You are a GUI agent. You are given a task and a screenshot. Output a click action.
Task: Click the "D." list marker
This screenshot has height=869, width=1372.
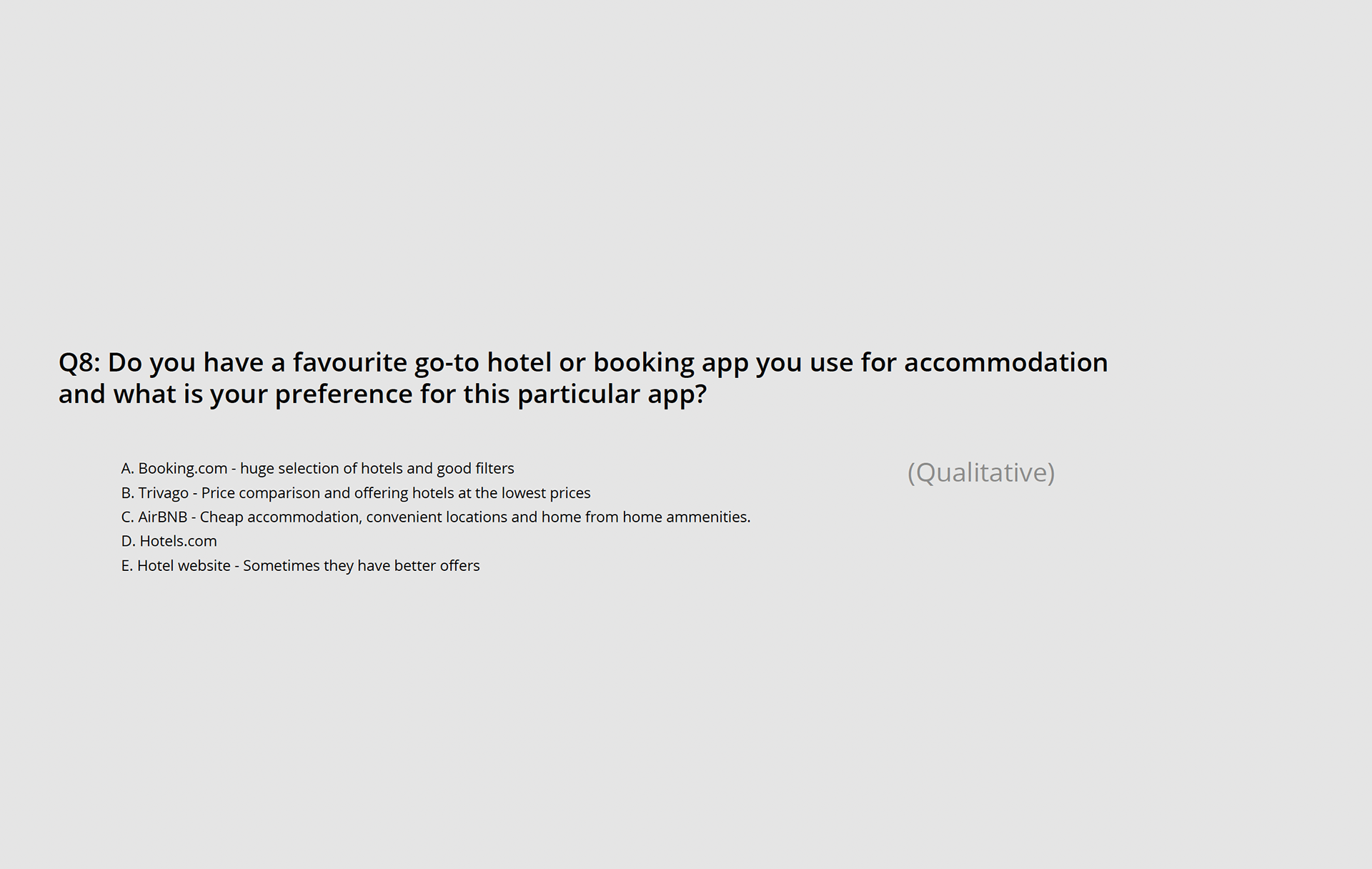[128, 542]
